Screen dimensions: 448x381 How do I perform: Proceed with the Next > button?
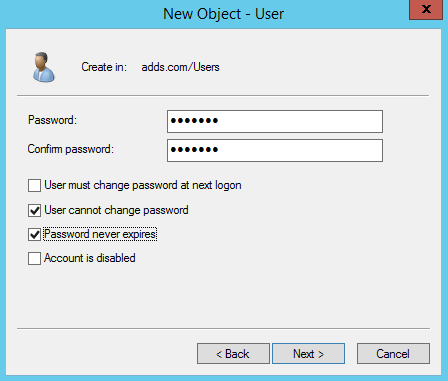308,354
